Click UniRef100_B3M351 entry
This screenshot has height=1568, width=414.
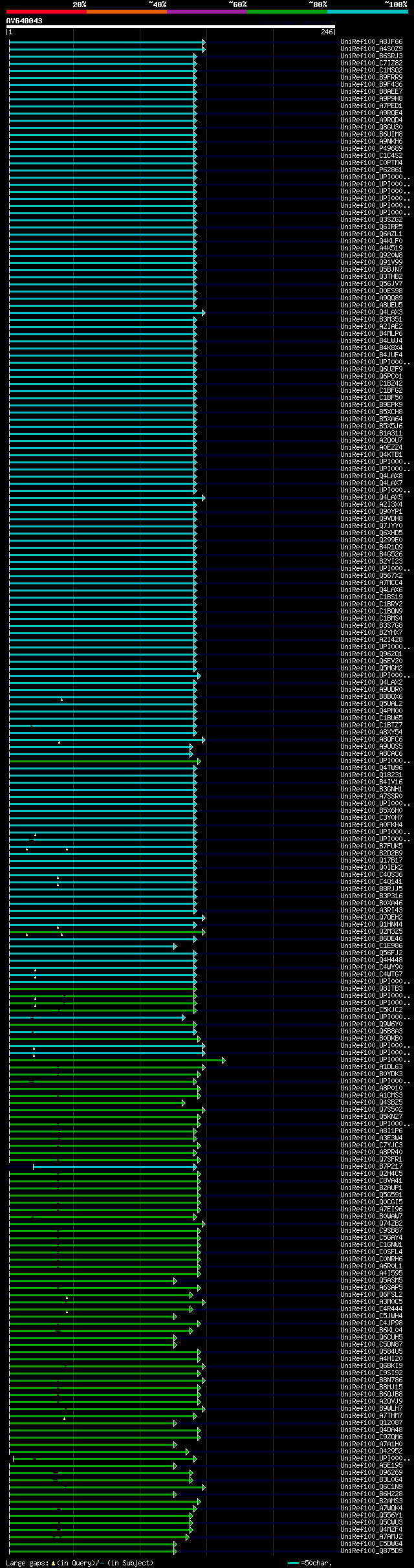point(371,320)
